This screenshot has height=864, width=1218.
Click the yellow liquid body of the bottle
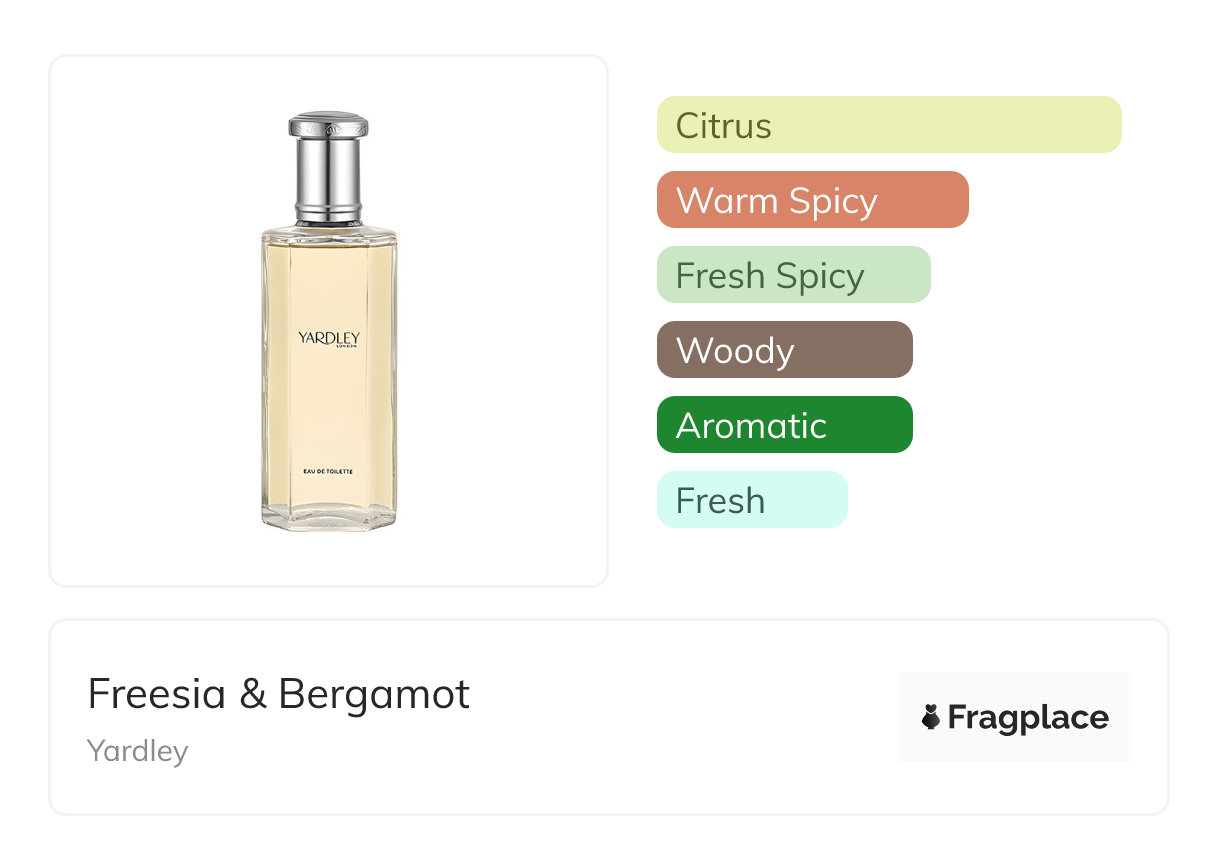pos(328,400)
